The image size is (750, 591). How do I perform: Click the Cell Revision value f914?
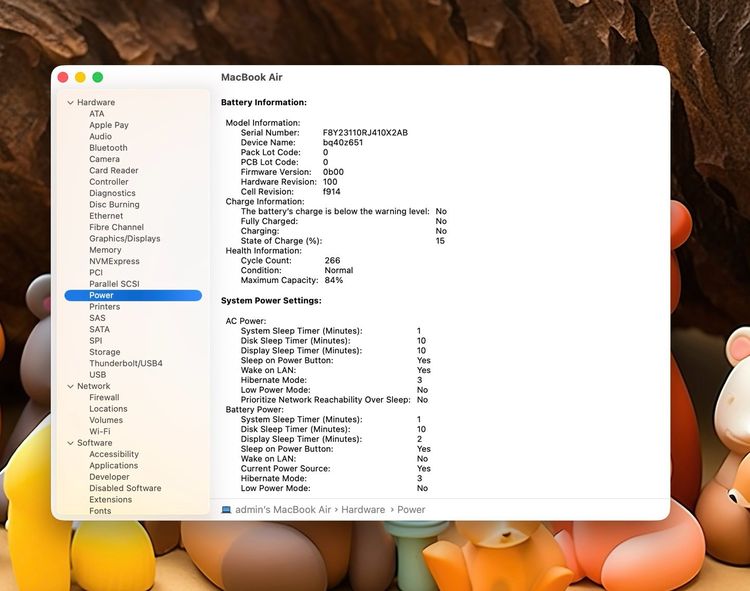(x=331, y=192)
